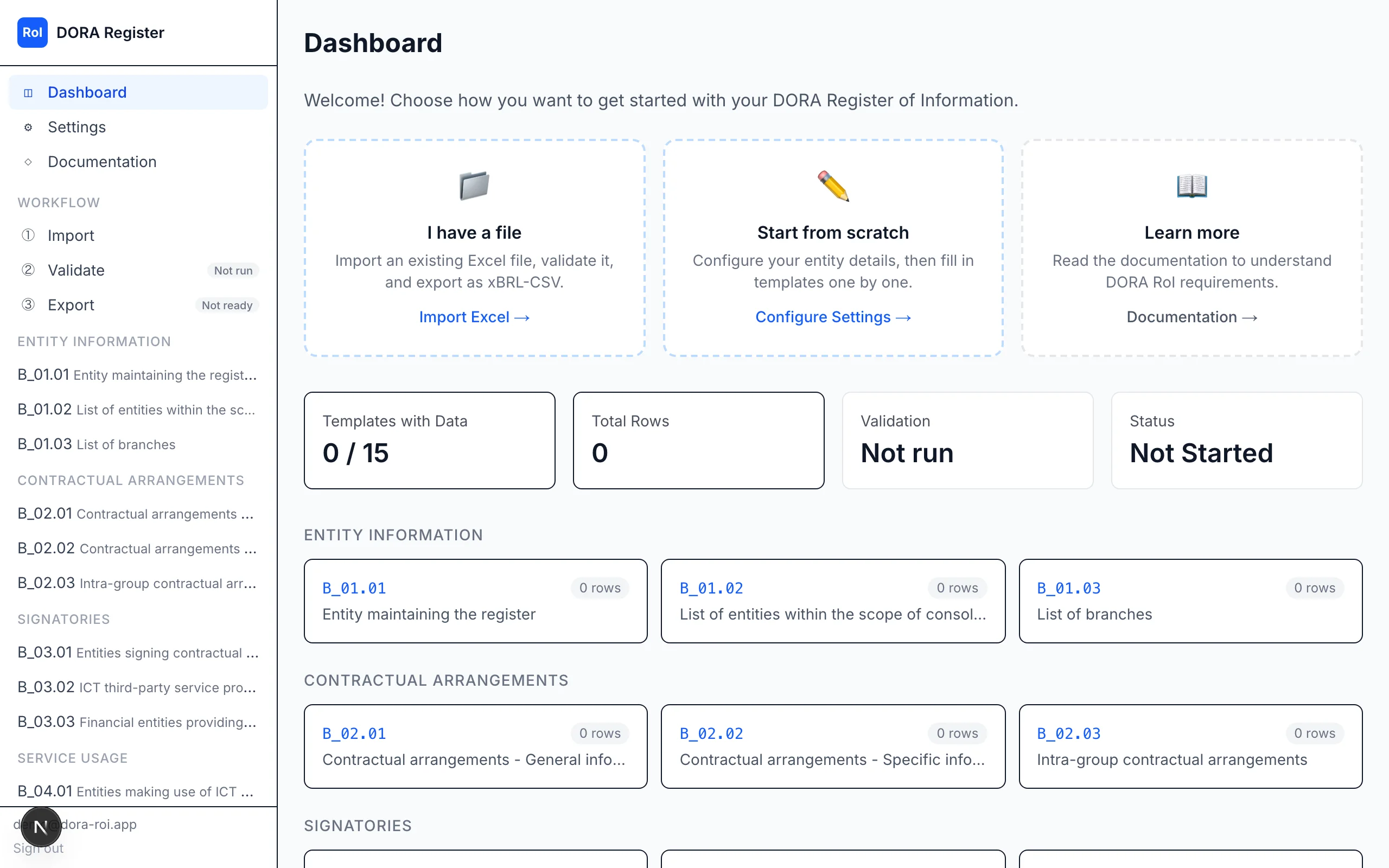Click the 0 rows badge on B_01.02 card
1389x868 pixels.
[x=957, y=588]
